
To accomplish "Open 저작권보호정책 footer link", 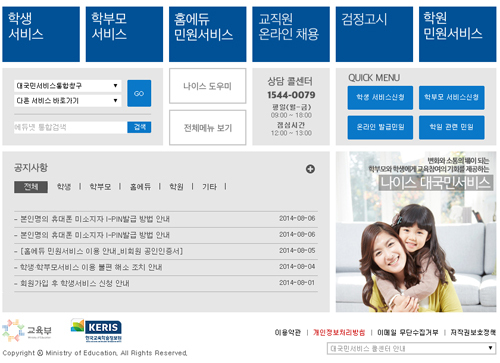I will [473, 333].
